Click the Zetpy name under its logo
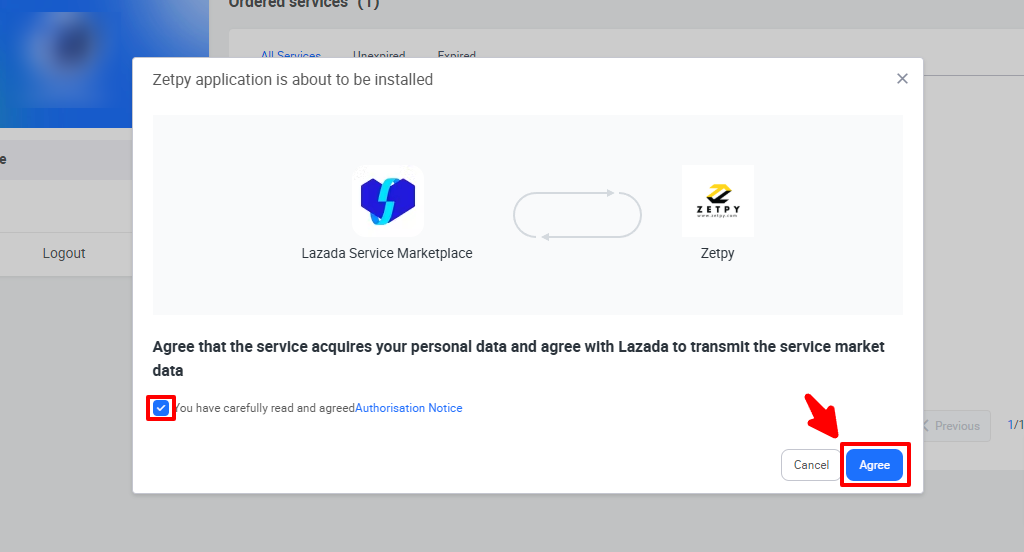 [717, 253]
